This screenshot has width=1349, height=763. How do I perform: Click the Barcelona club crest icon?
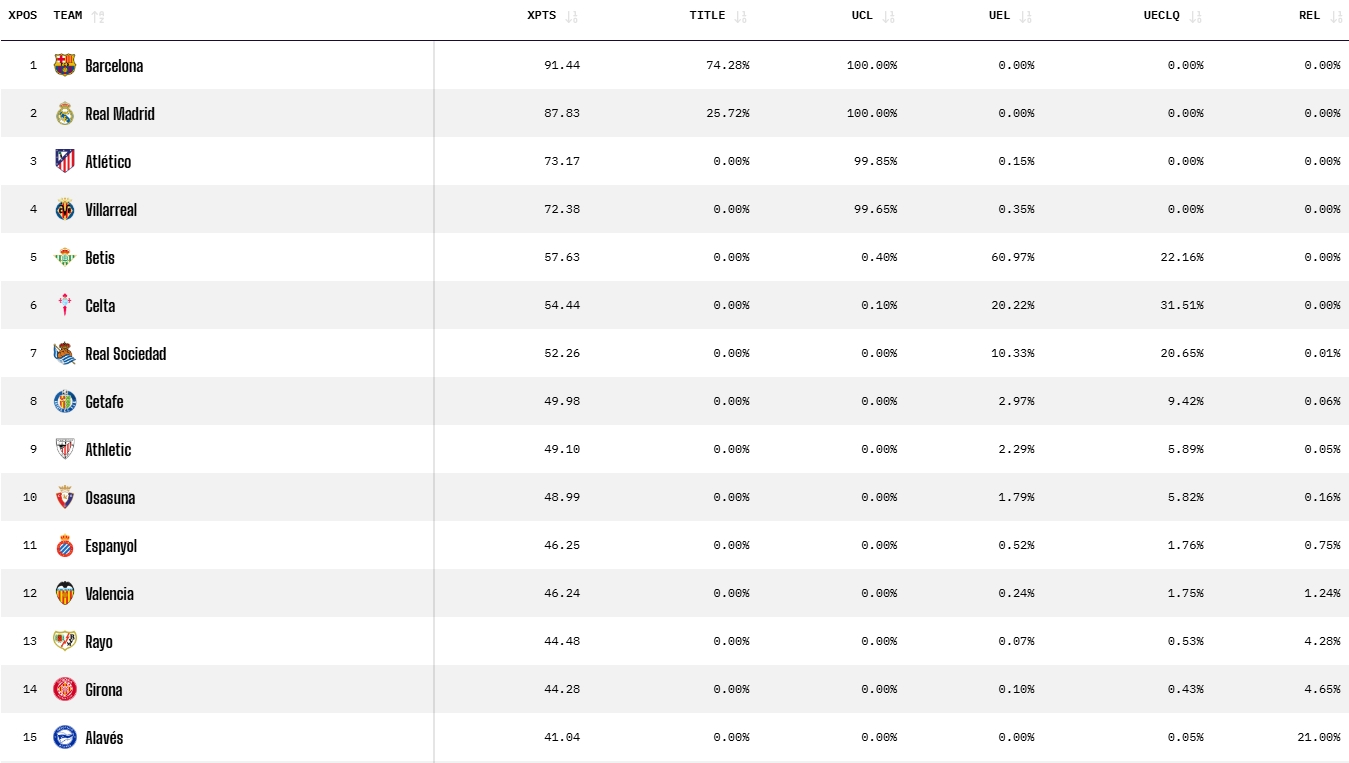click(x=65, y=65)
